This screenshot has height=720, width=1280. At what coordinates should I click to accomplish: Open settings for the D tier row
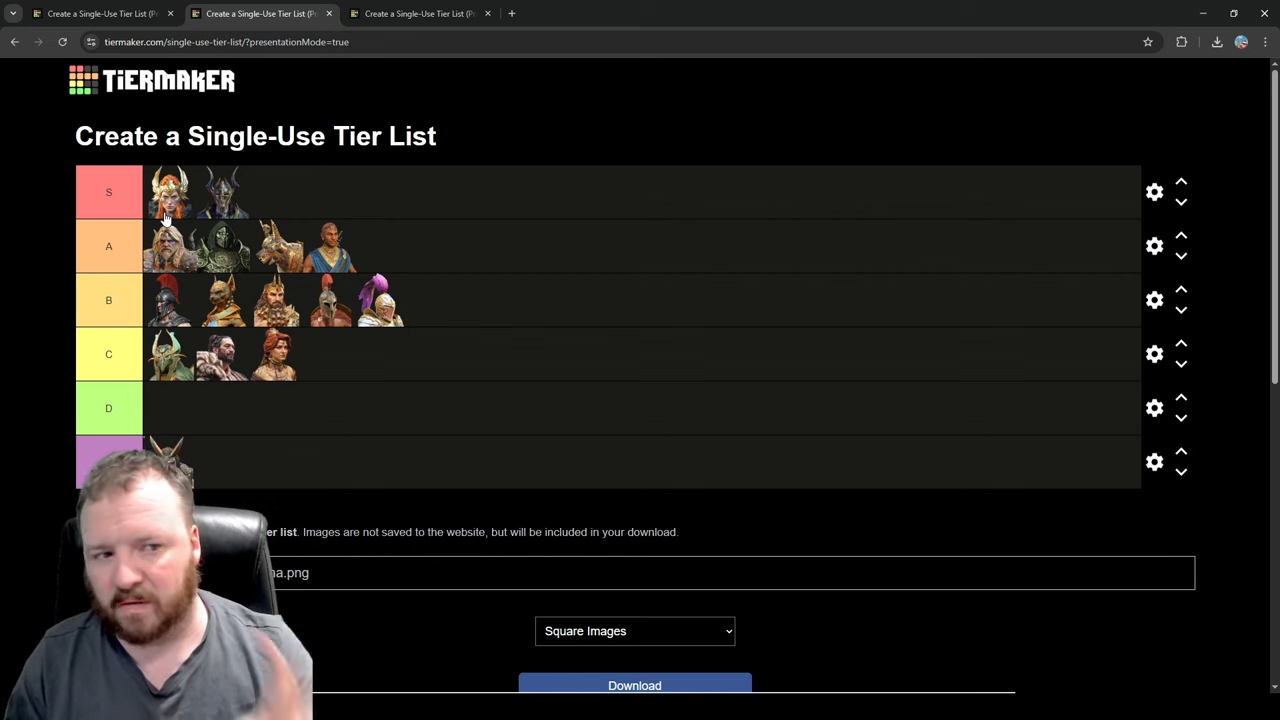(x=1154, y=408)
